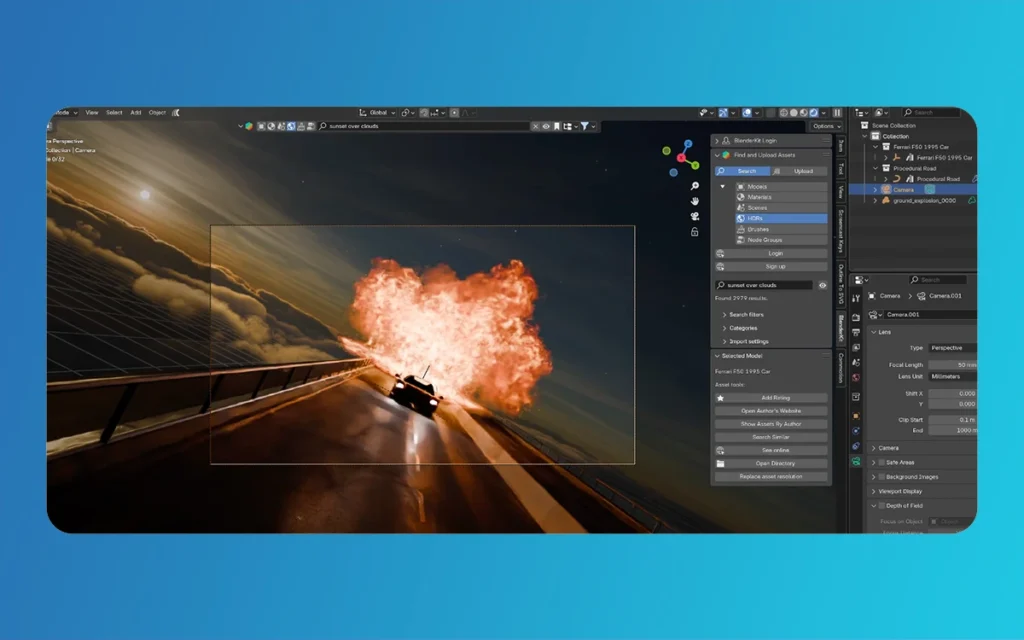
Task: Toggle snapping magnet in viewport header
Action: (424, 112)
